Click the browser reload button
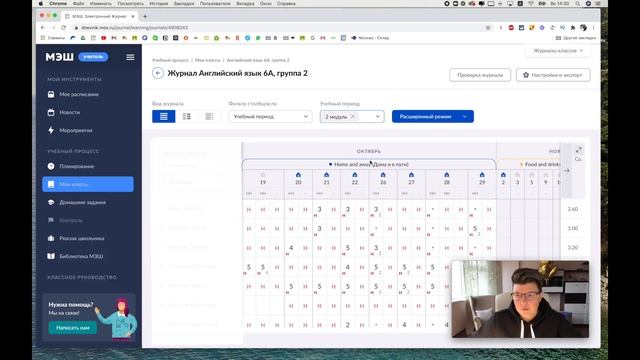This screenshot has width=640, height=360. click(x=64, y=28)
